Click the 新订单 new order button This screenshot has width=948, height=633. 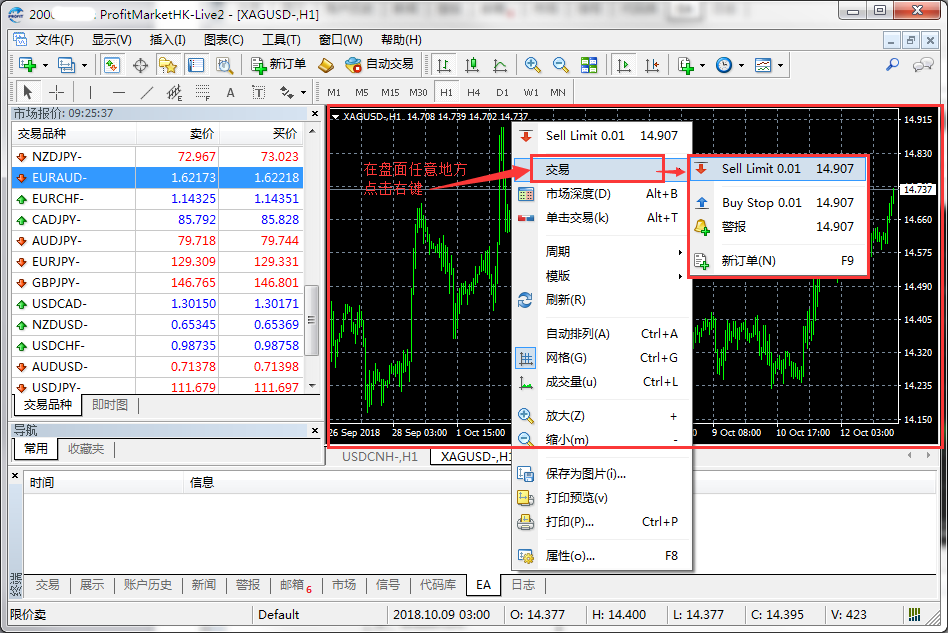[276, 65]
